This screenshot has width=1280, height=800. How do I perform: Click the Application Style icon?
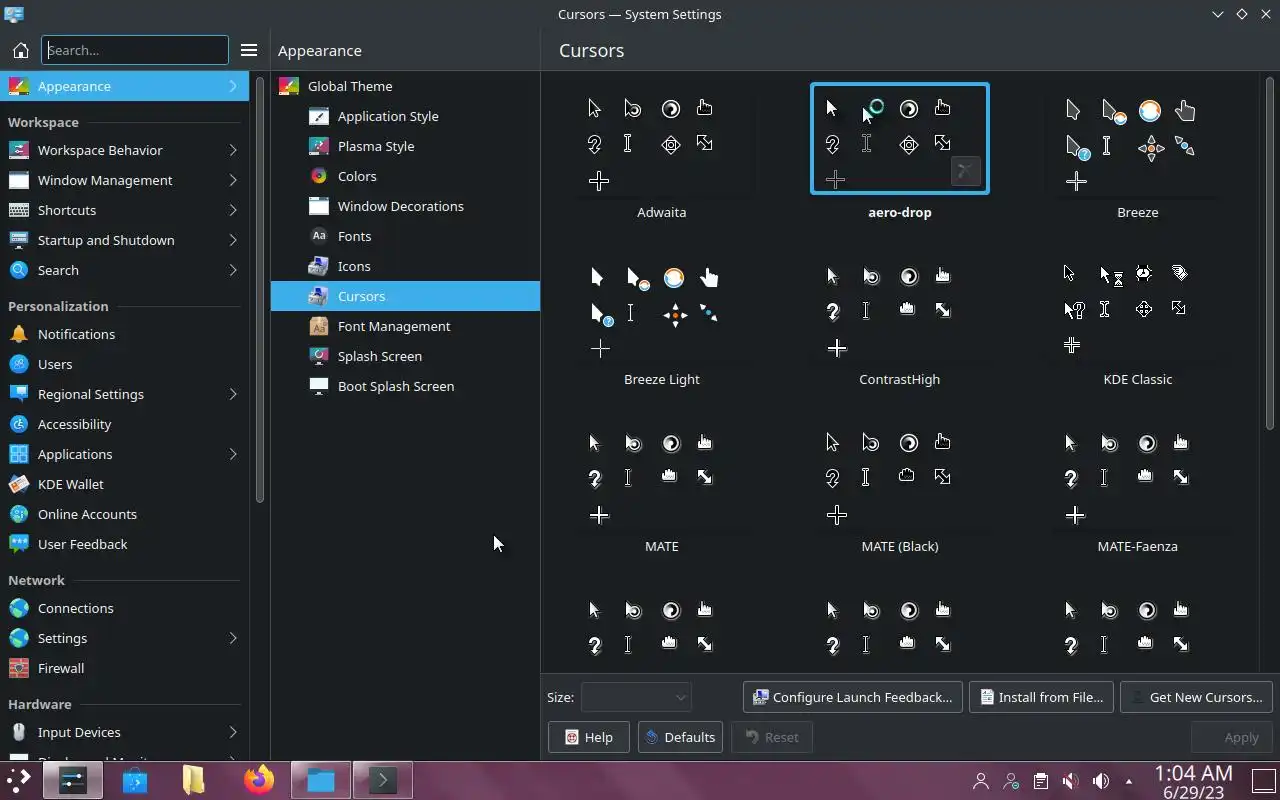[319, 116]
